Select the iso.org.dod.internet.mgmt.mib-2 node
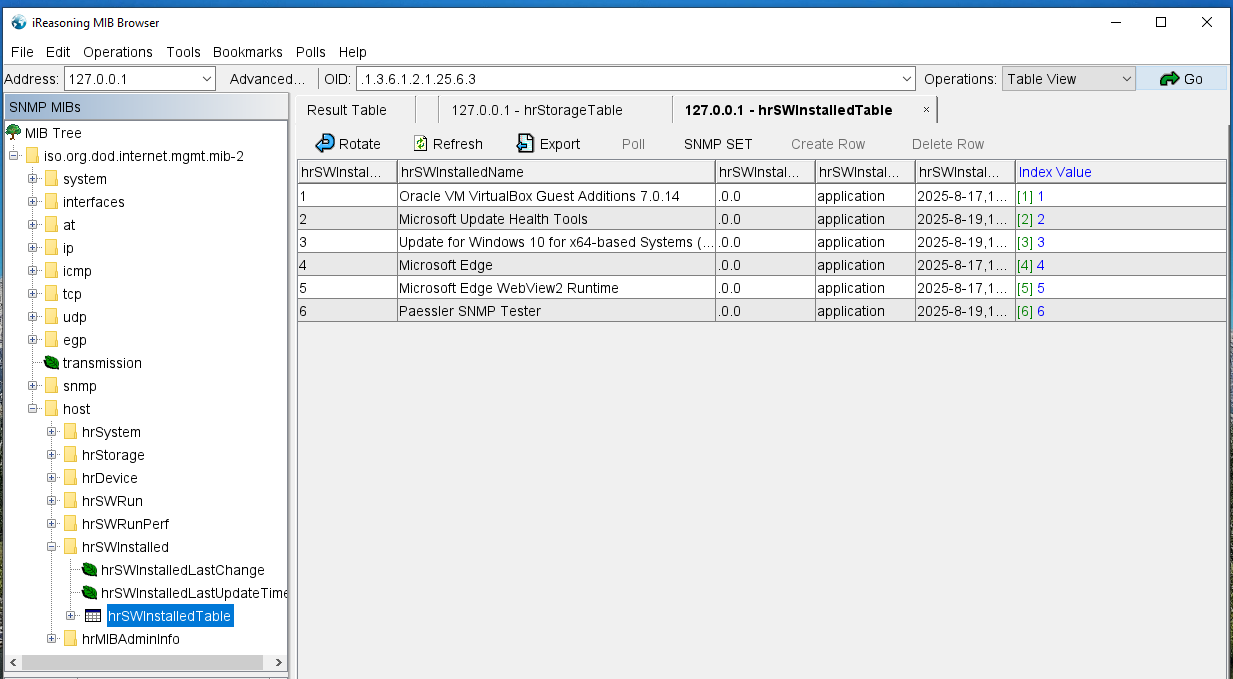 [x=144, y=156]
